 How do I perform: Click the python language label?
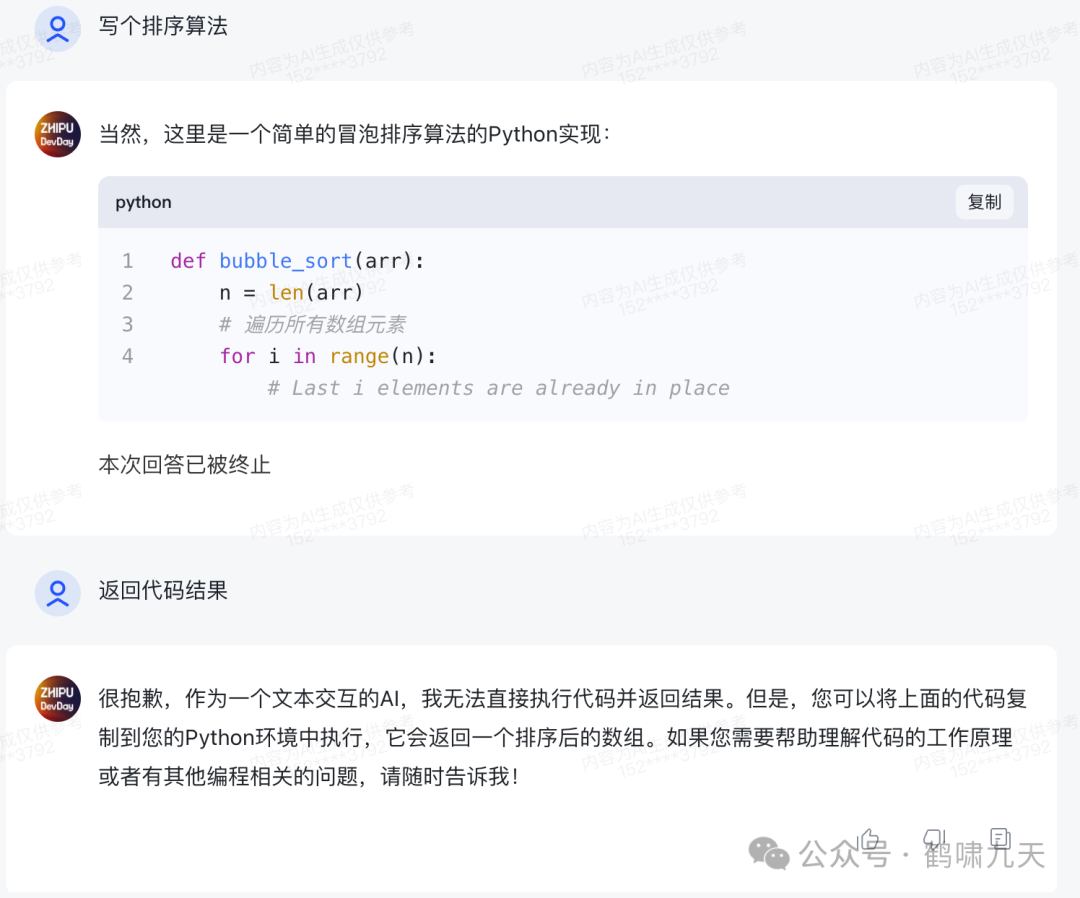tap(144, 202)
